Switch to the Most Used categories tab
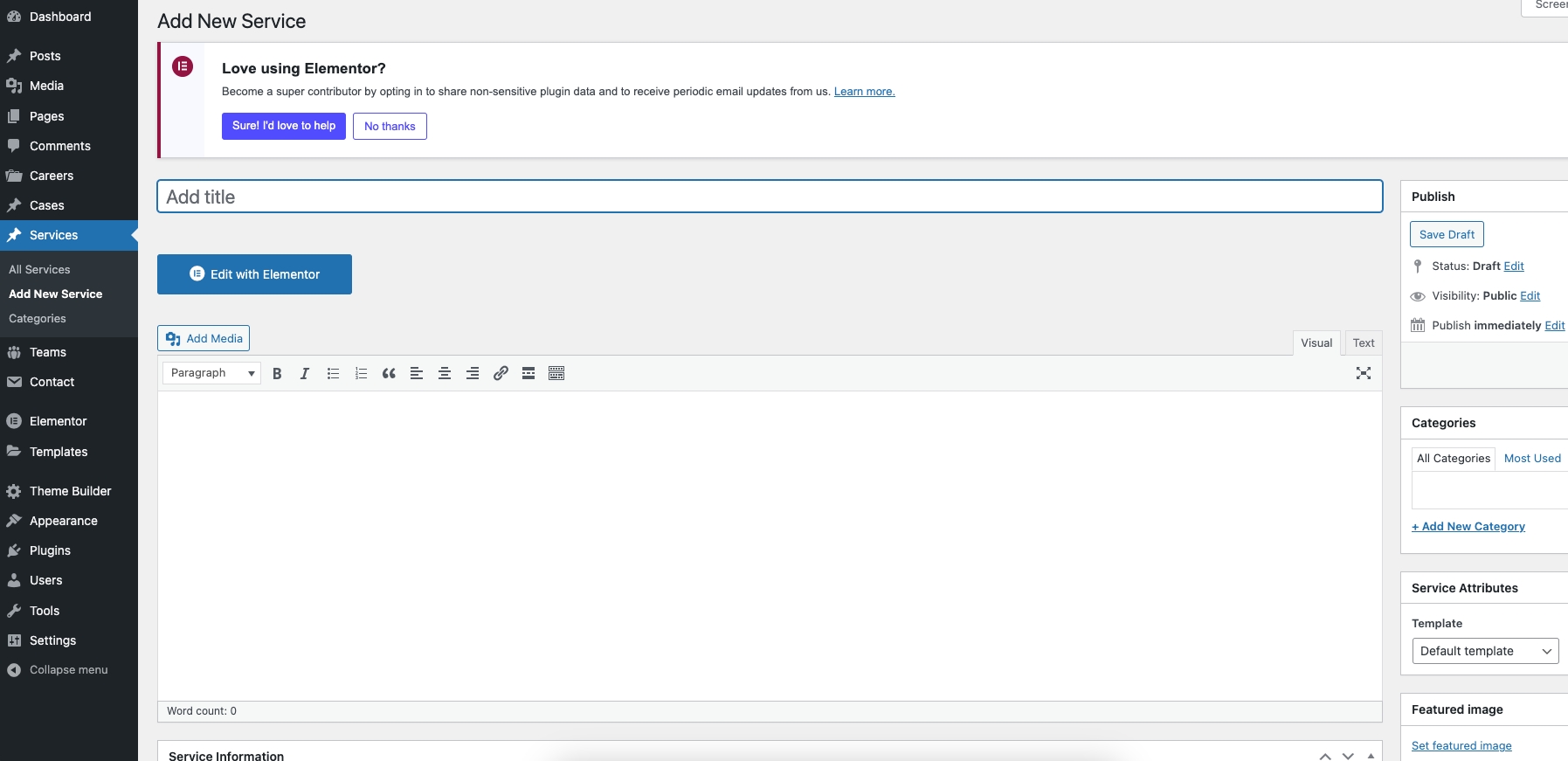 click(x=1531, y=459)
